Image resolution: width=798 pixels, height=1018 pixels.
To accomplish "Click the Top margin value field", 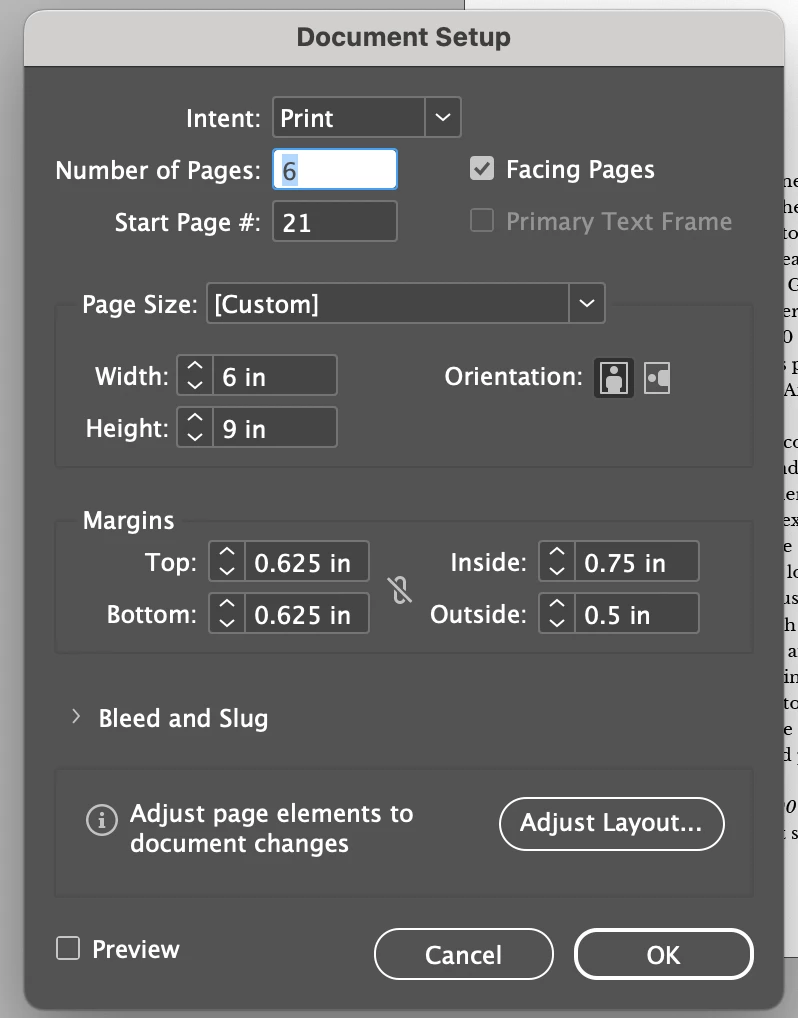I will pos(306,562).
